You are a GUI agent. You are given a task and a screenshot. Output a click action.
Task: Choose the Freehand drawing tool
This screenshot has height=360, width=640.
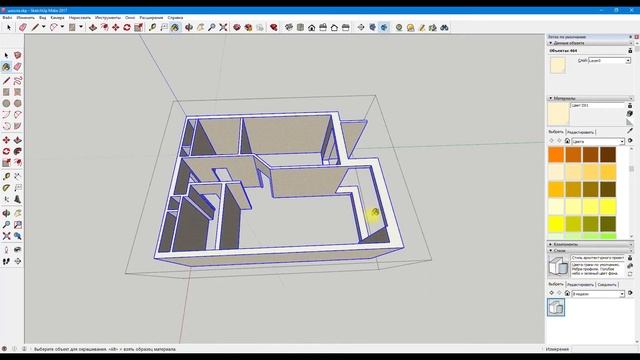(x=18, y=80)
